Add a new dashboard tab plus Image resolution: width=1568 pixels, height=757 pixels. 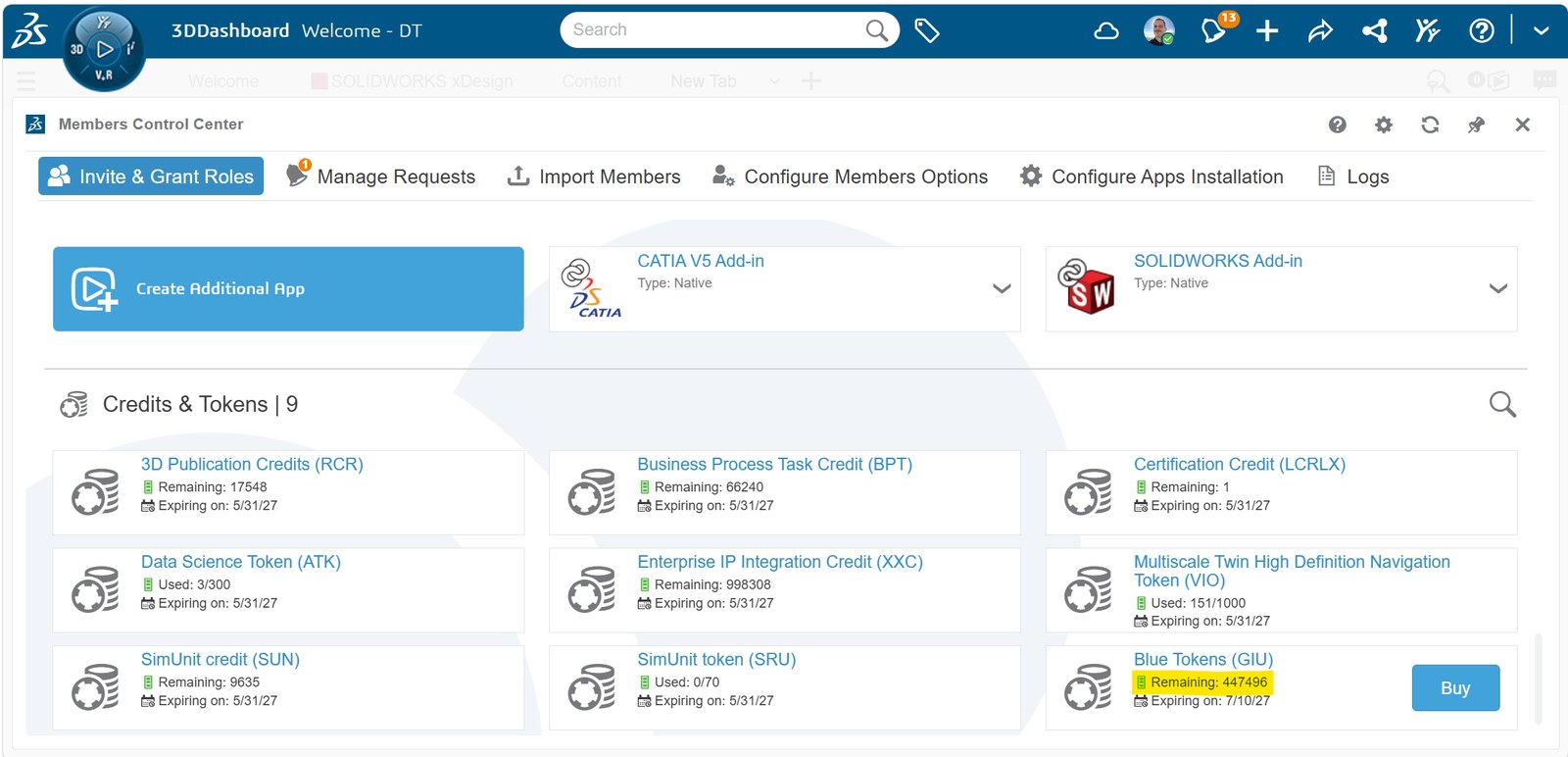point(810,81)
